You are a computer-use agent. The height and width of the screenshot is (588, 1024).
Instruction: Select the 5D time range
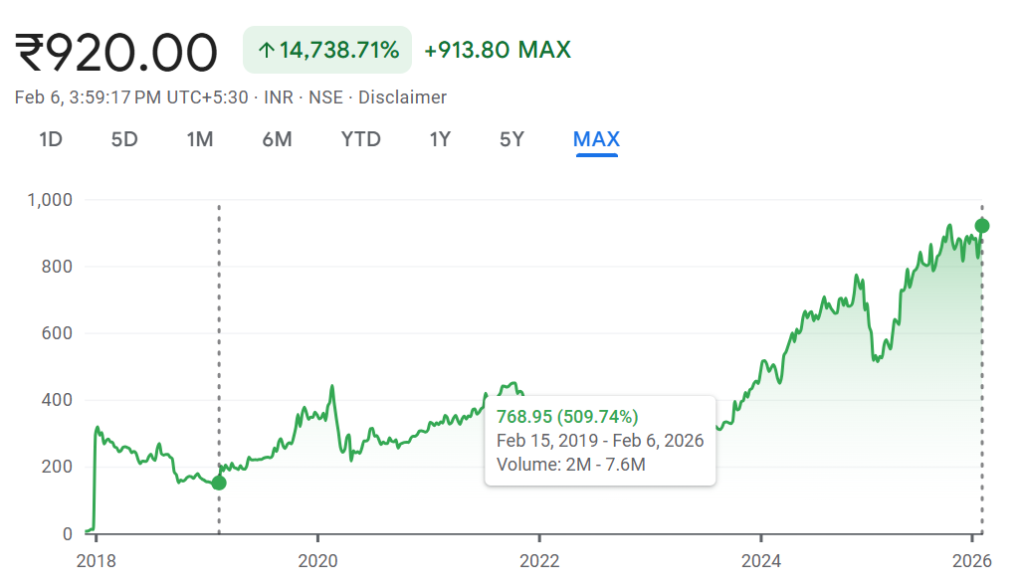point(124,139)
